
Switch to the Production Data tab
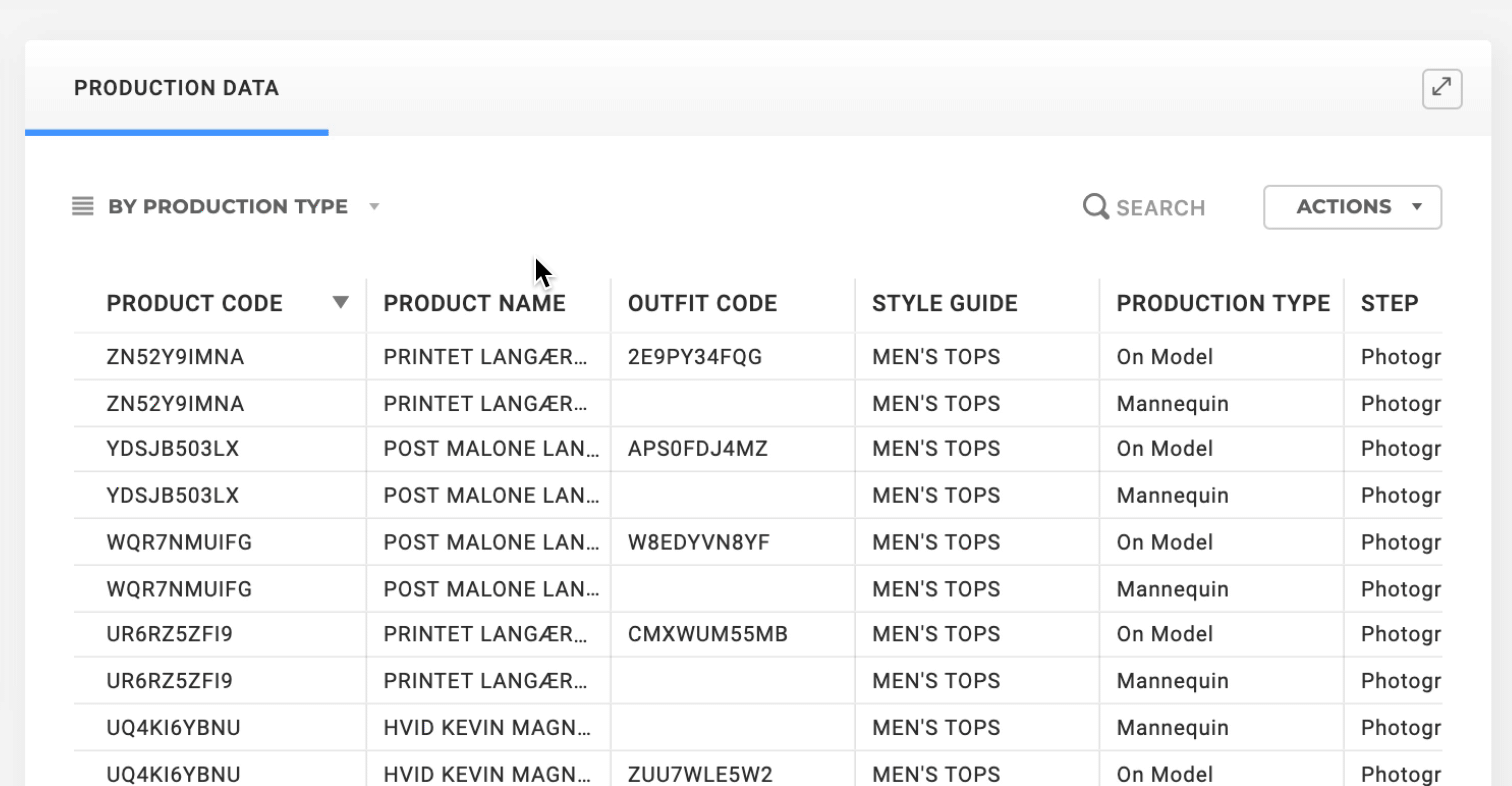click(x=176, y=89)
